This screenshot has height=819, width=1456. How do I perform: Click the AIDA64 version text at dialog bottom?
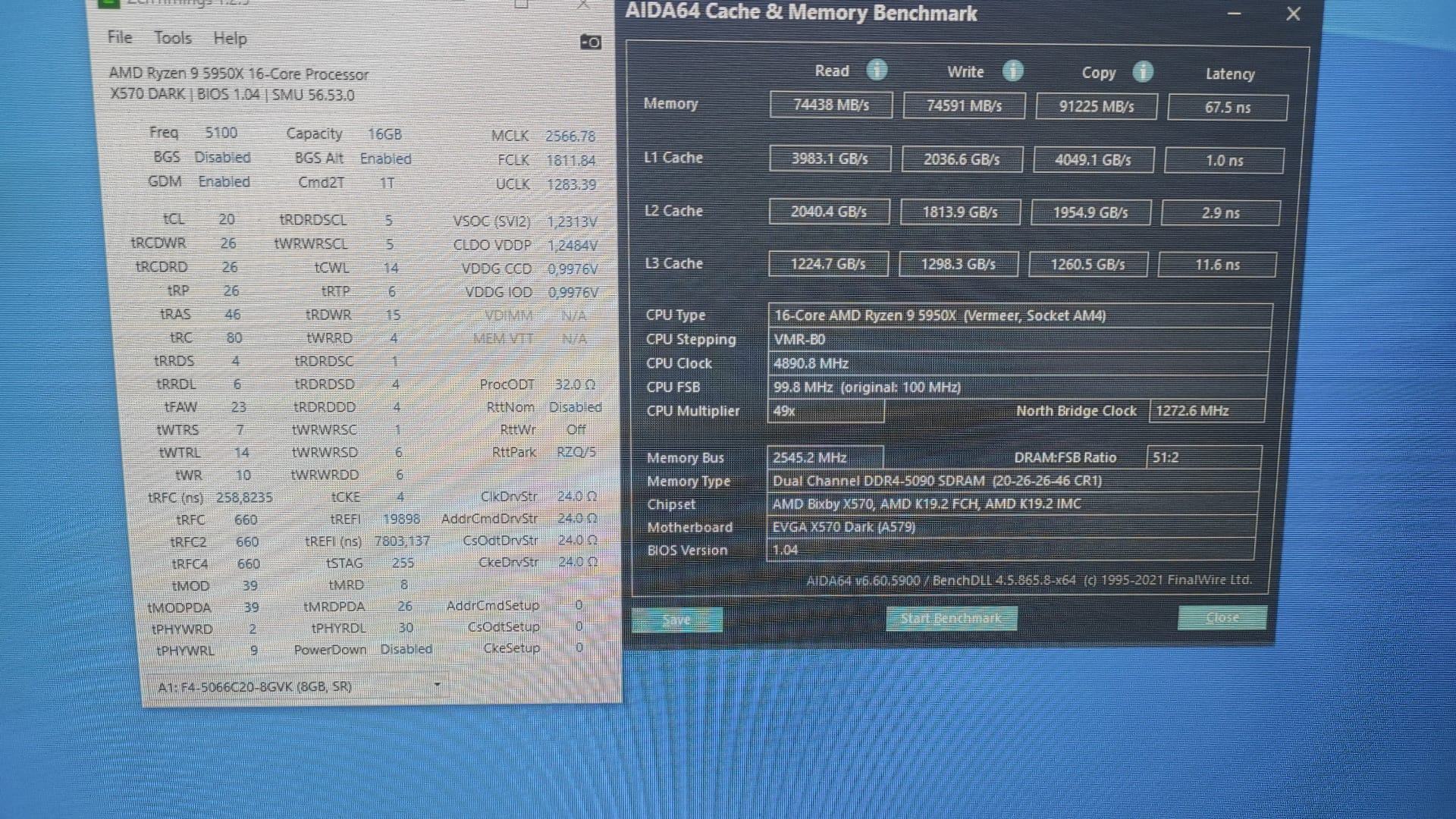(1028, 580)
